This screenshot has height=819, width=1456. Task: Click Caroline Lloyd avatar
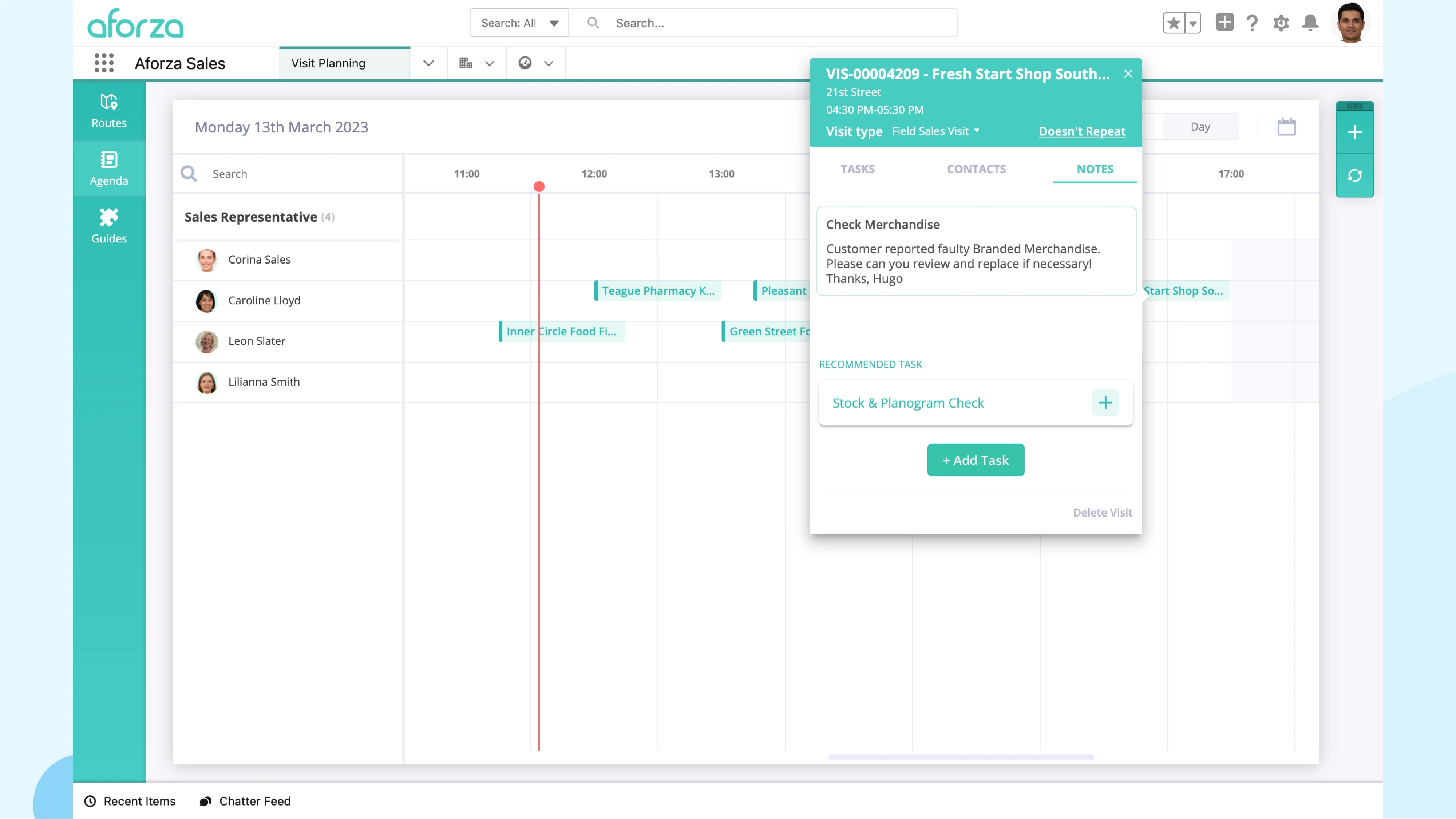pyautogui.click(x=206, y=301)
